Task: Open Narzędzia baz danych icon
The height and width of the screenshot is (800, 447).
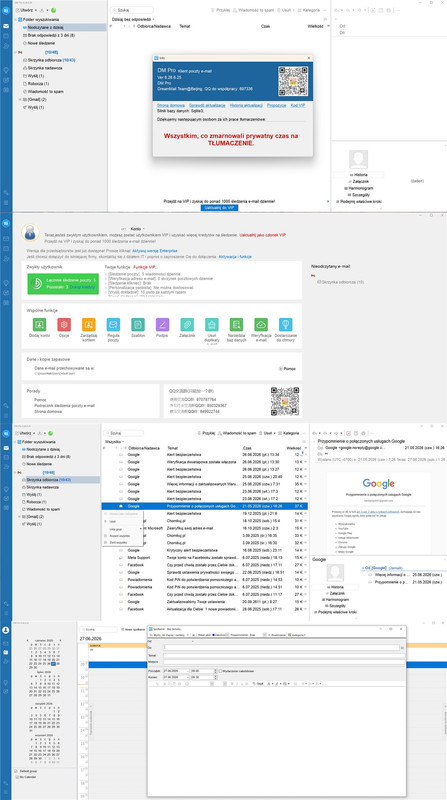Action: [x=236, y=324]
